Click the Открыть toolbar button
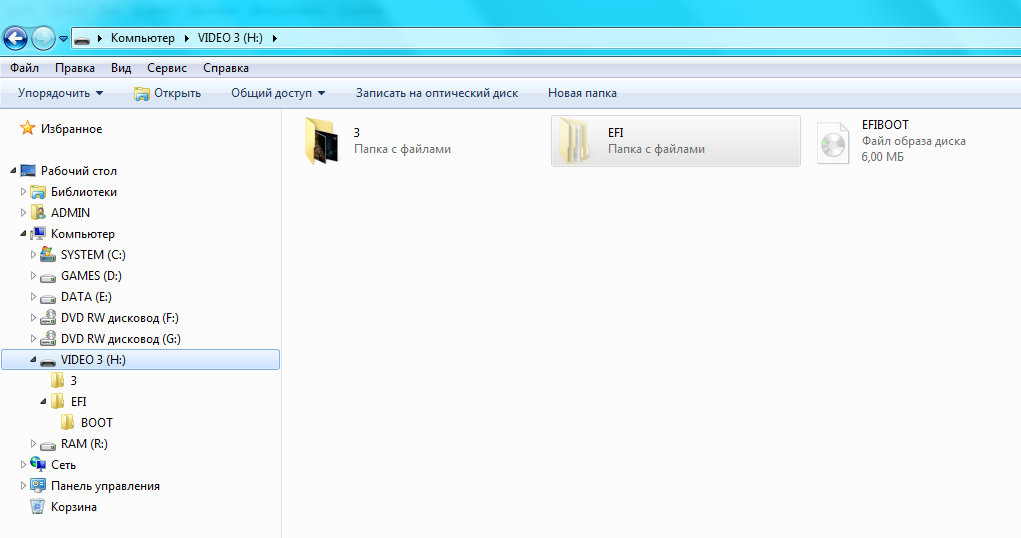The image size is (1021, 538). pos(168,93)
